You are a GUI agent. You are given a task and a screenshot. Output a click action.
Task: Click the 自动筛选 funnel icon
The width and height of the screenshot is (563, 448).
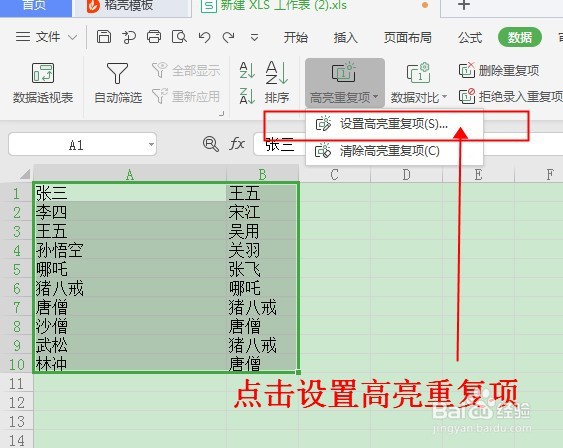coord(117,73)
